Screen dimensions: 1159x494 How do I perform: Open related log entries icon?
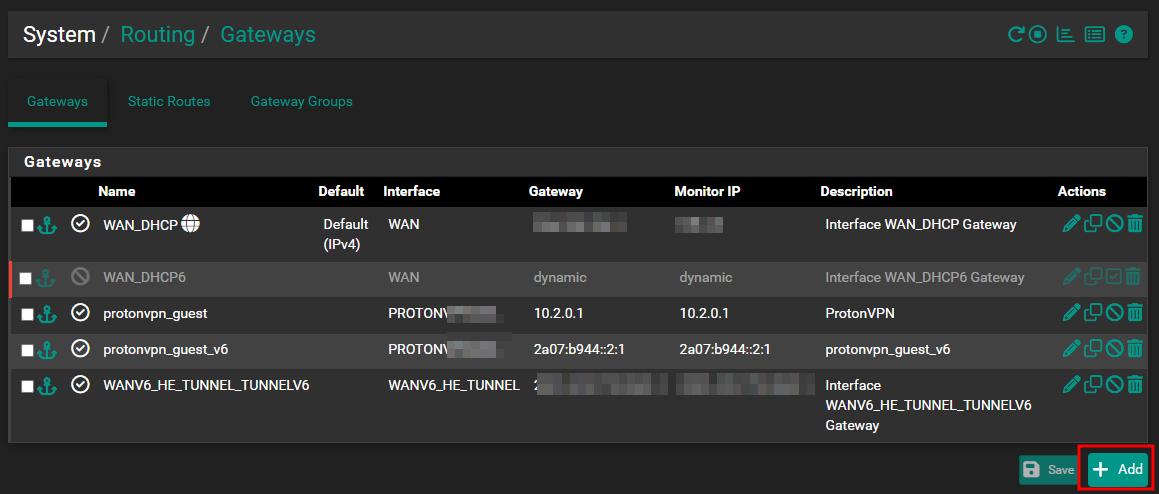coord(1094,34)
